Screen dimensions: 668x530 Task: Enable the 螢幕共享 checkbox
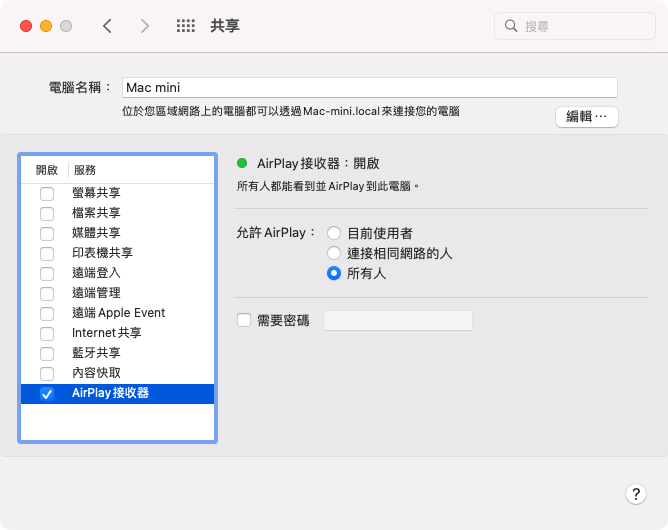[47, 193]
